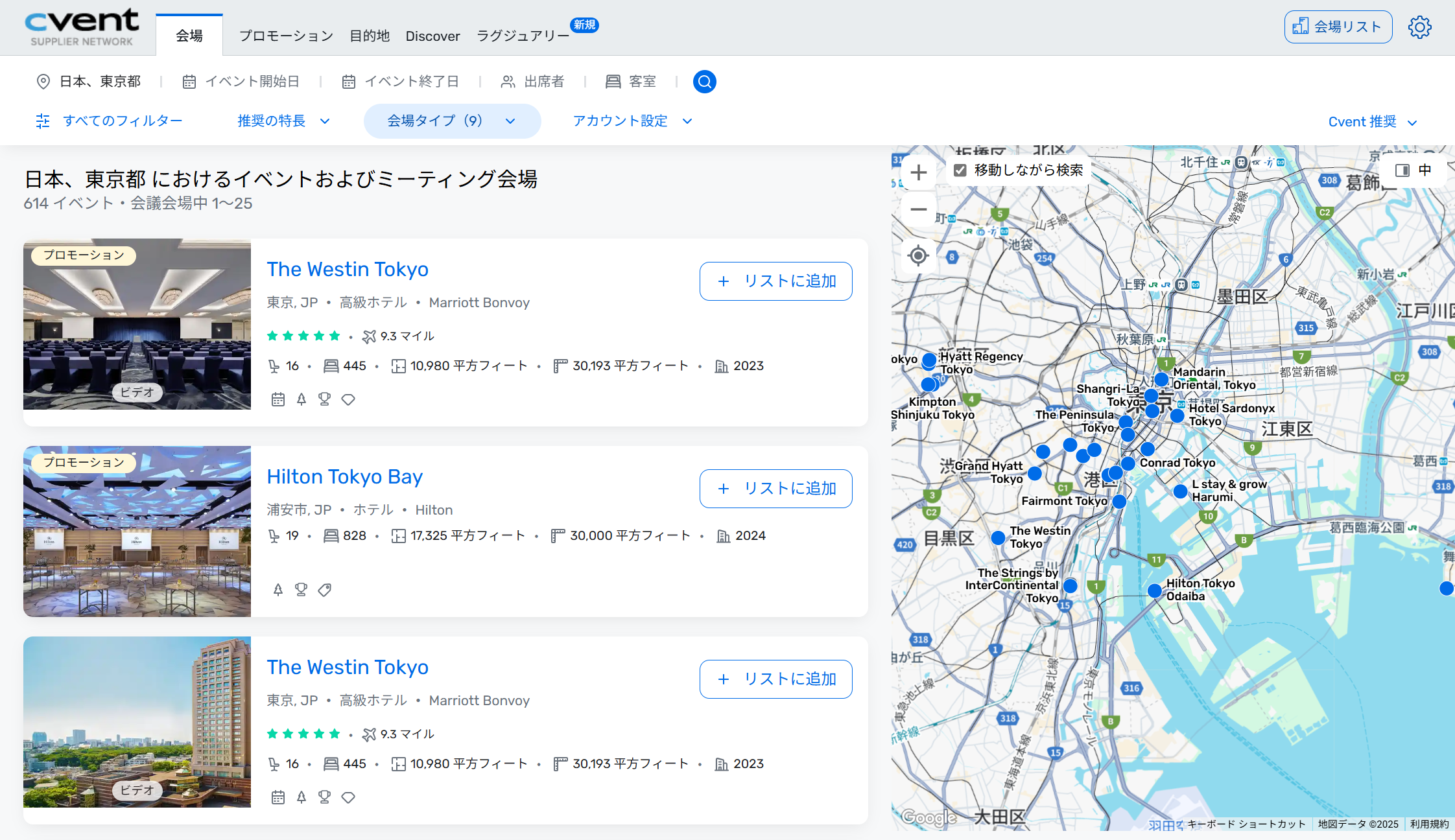The height and width of the screenshot is (840, 1455).
Task: Click the Hilton Tokyo Odaiba map marker
Action: coord(1155,590)
